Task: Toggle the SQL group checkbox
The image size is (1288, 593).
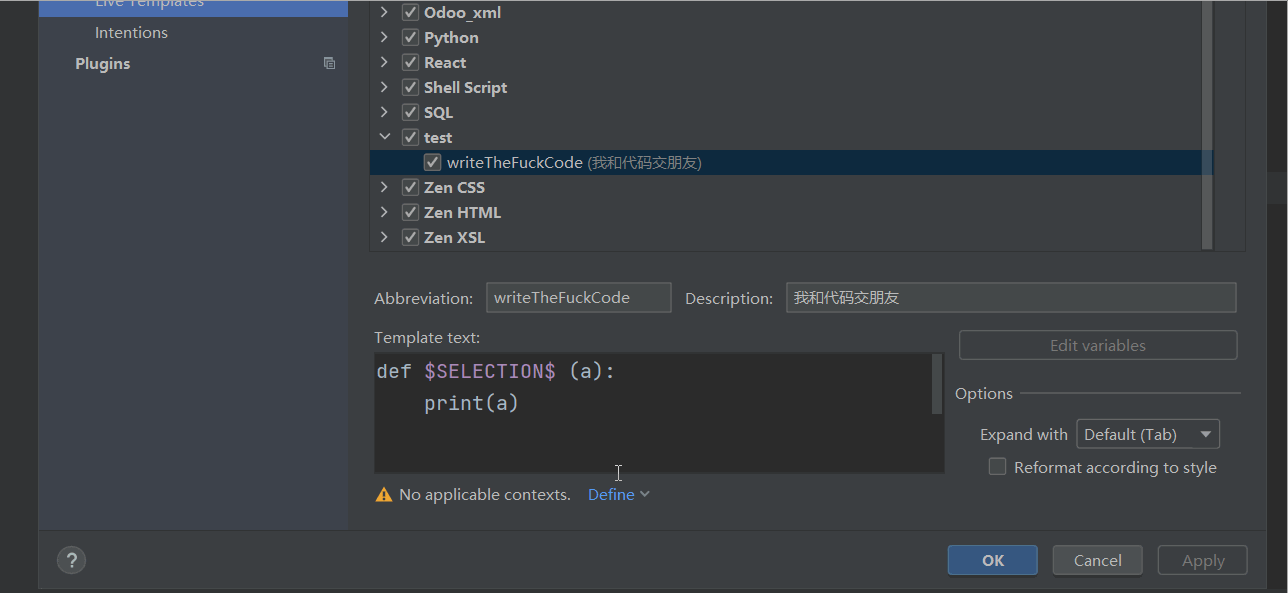Action: 410,113
